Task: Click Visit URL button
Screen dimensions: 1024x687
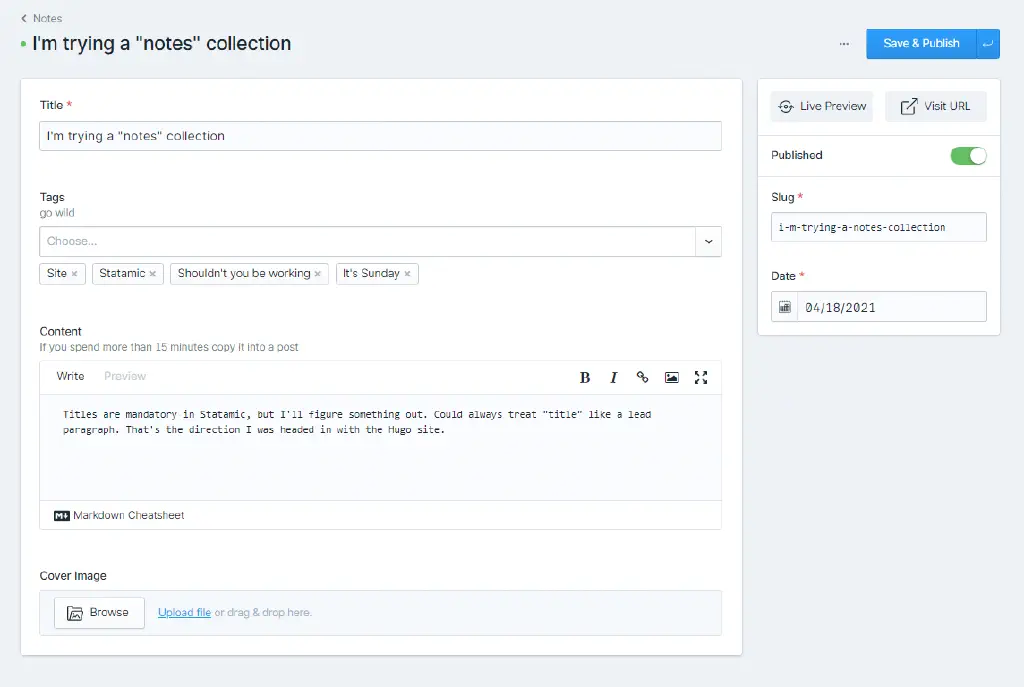Action: tap(935, 106)
